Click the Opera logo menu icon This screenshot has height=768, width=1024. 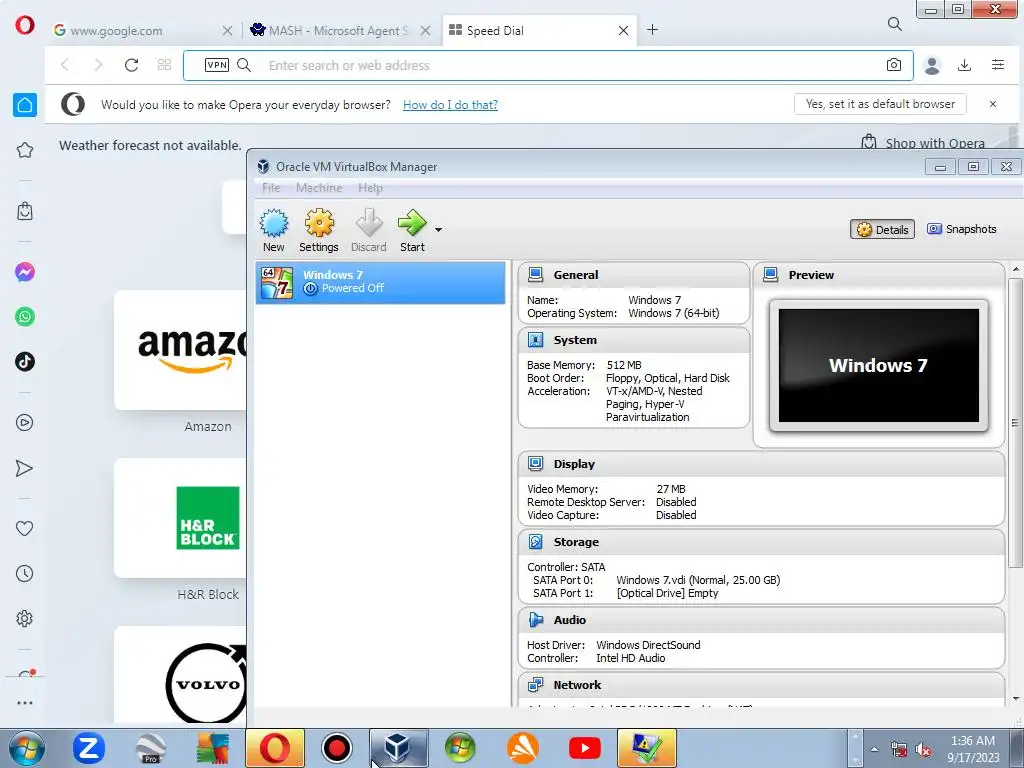pyautogui.click(x=25, y=25)
